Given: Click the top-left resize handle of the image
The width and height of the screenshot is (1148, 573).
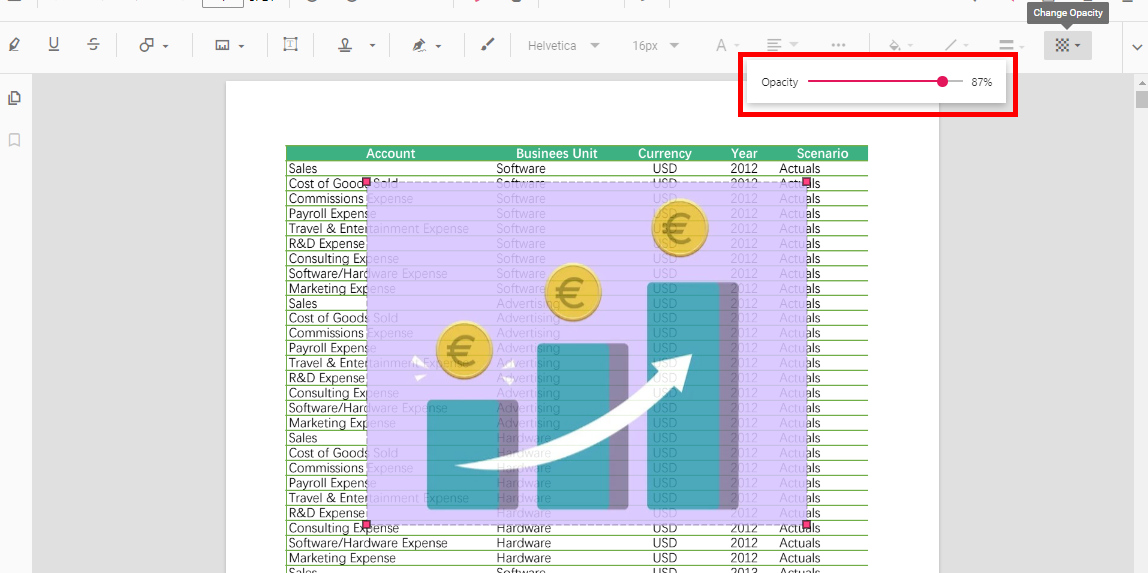Looking at the screenshot, I should 367,182.
